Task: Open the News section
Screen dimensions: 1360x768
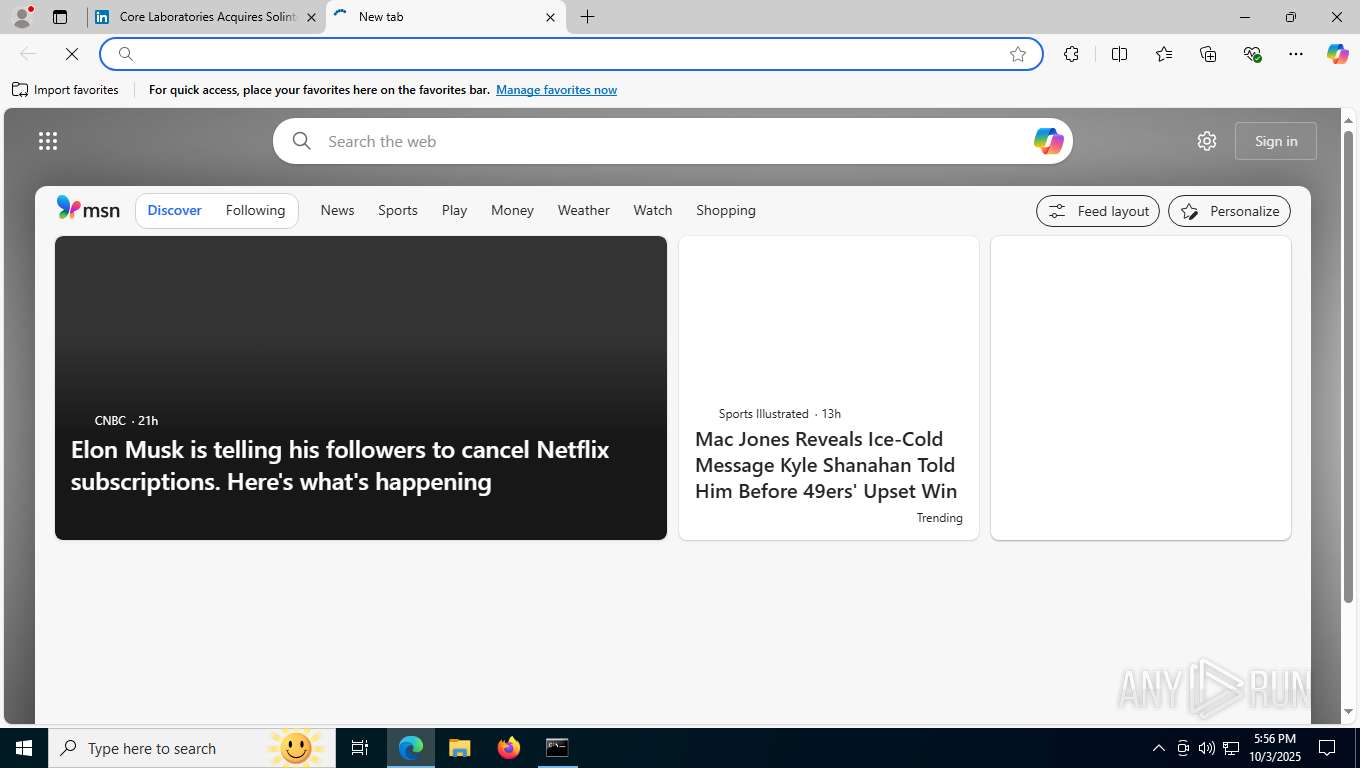Action: (x=337, y=210)
